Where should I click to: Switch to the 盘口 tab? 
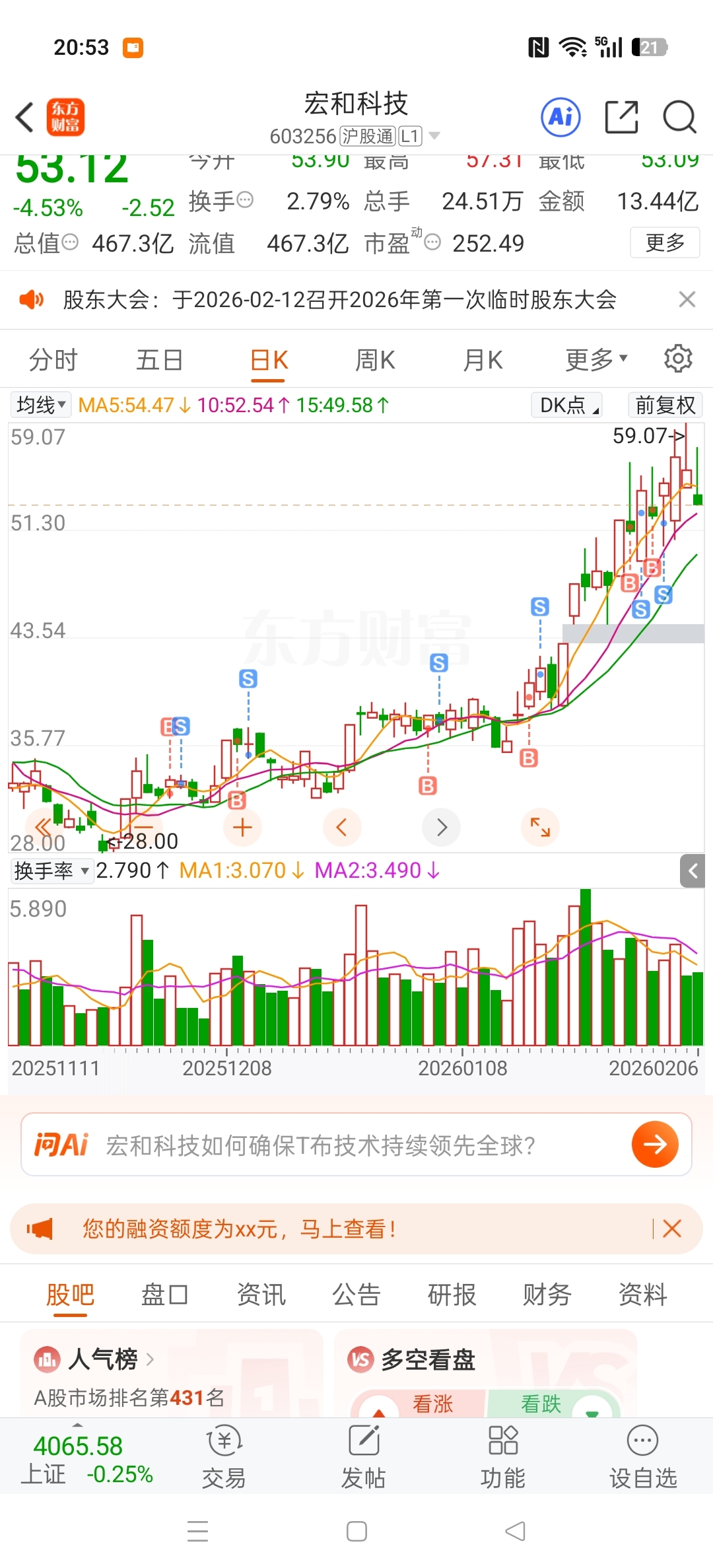165,1295
